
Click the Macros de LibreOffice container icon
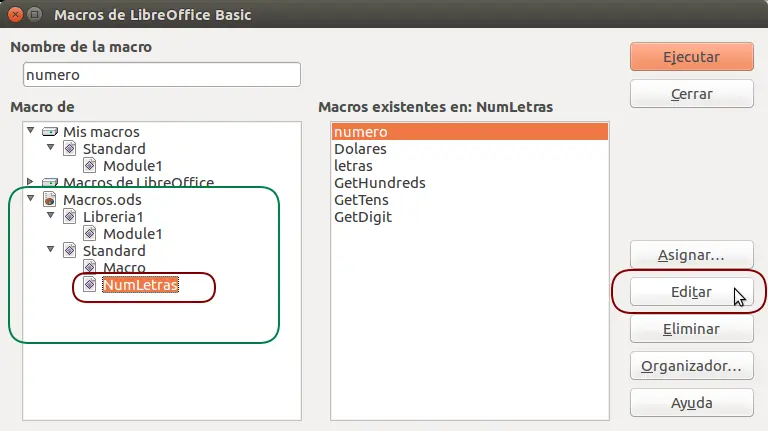coord(50,183)
